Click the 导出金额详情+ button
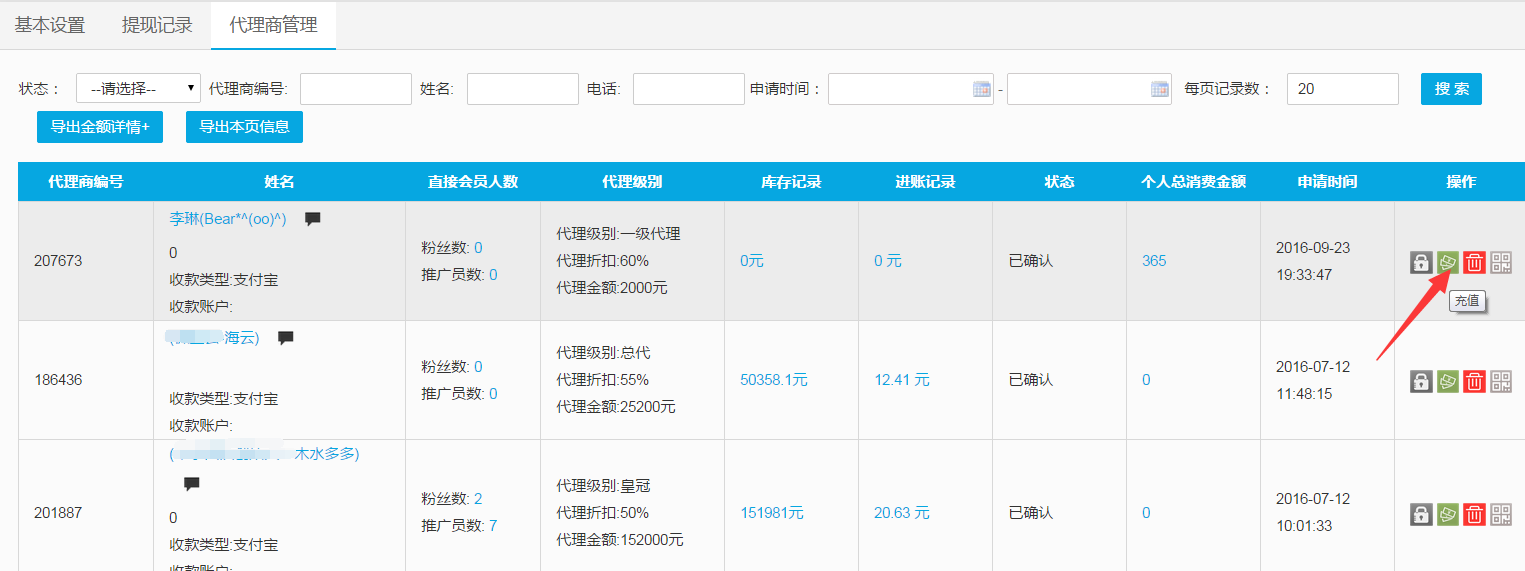 point(100,127)
